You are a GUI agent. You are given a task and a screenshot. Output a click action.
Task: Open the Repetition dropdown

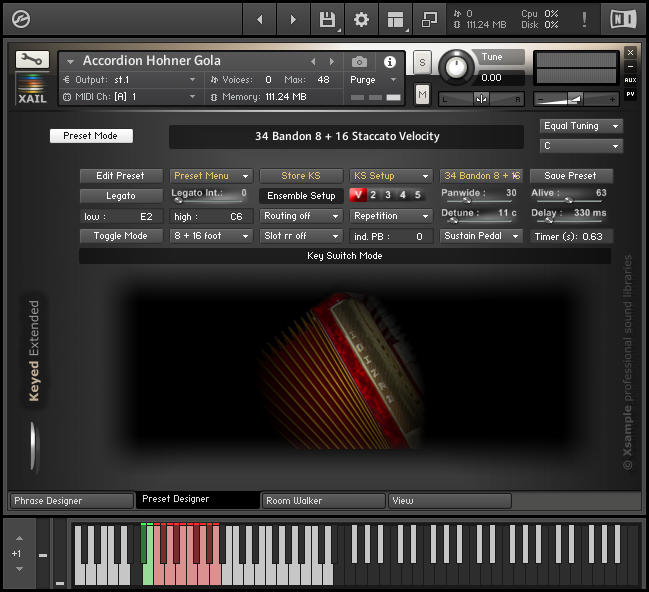click(x=391, y=216)
